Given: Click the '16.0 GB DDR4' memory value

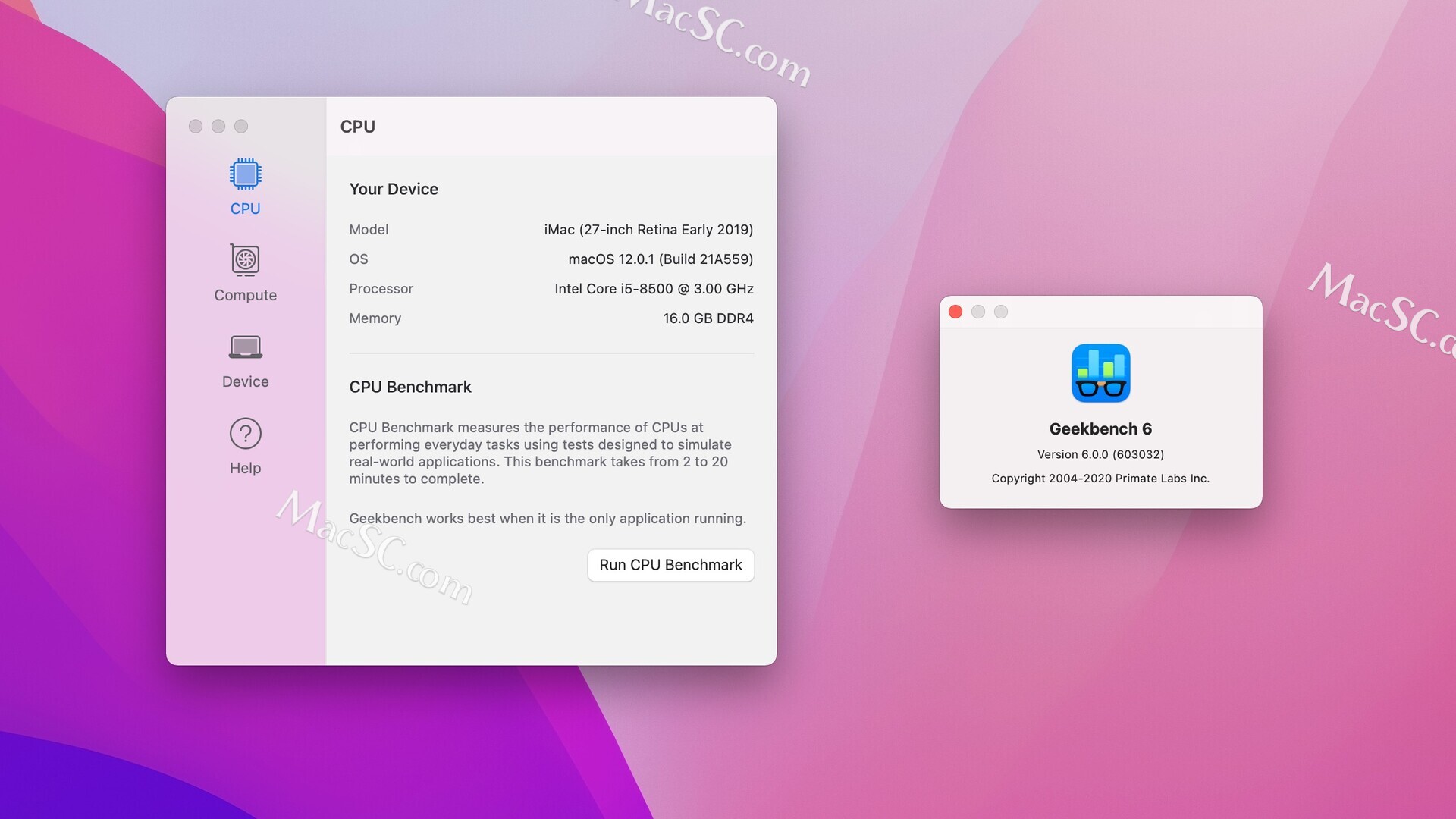Looking at the screenshot, I should coord(708,318).
